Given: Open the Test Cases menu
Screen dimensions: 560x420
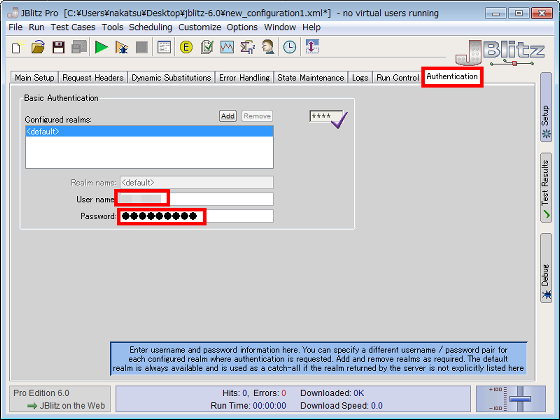Looking at the screenshot, I should click(73, 27).
